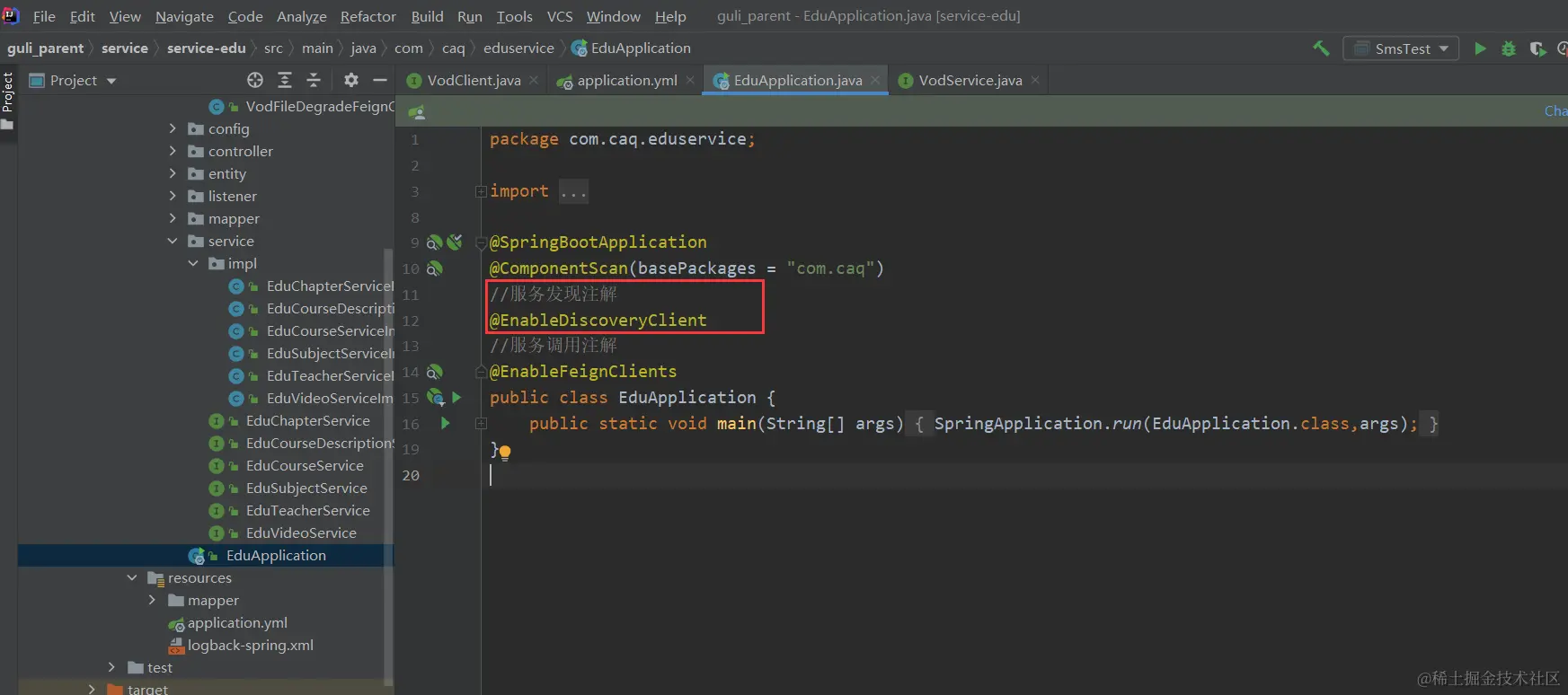1568x695 pixels.
Task: Click the @EnableDiscoveryClient annotation
Action: click(598, 320)
